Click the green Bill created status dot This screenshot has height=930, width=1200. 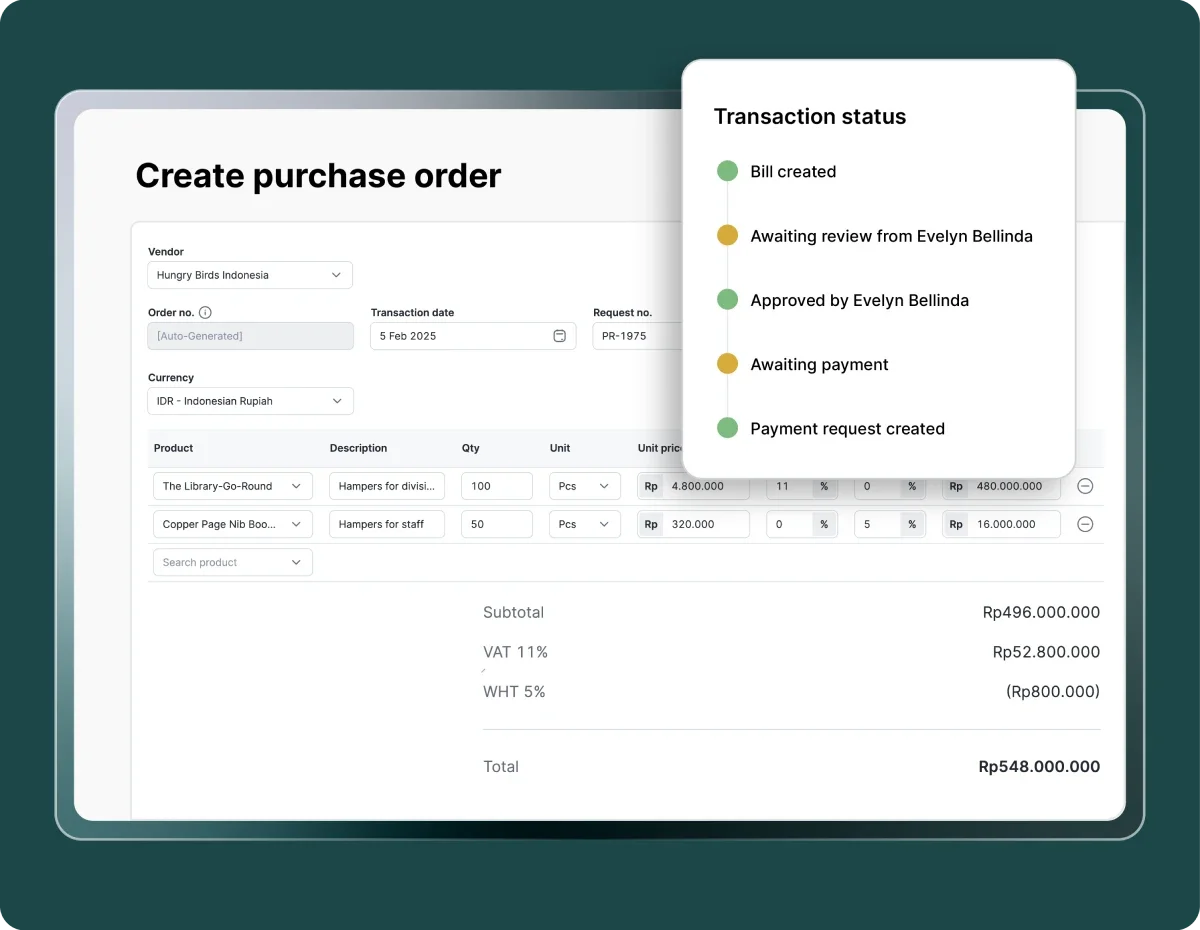(727, 171)
